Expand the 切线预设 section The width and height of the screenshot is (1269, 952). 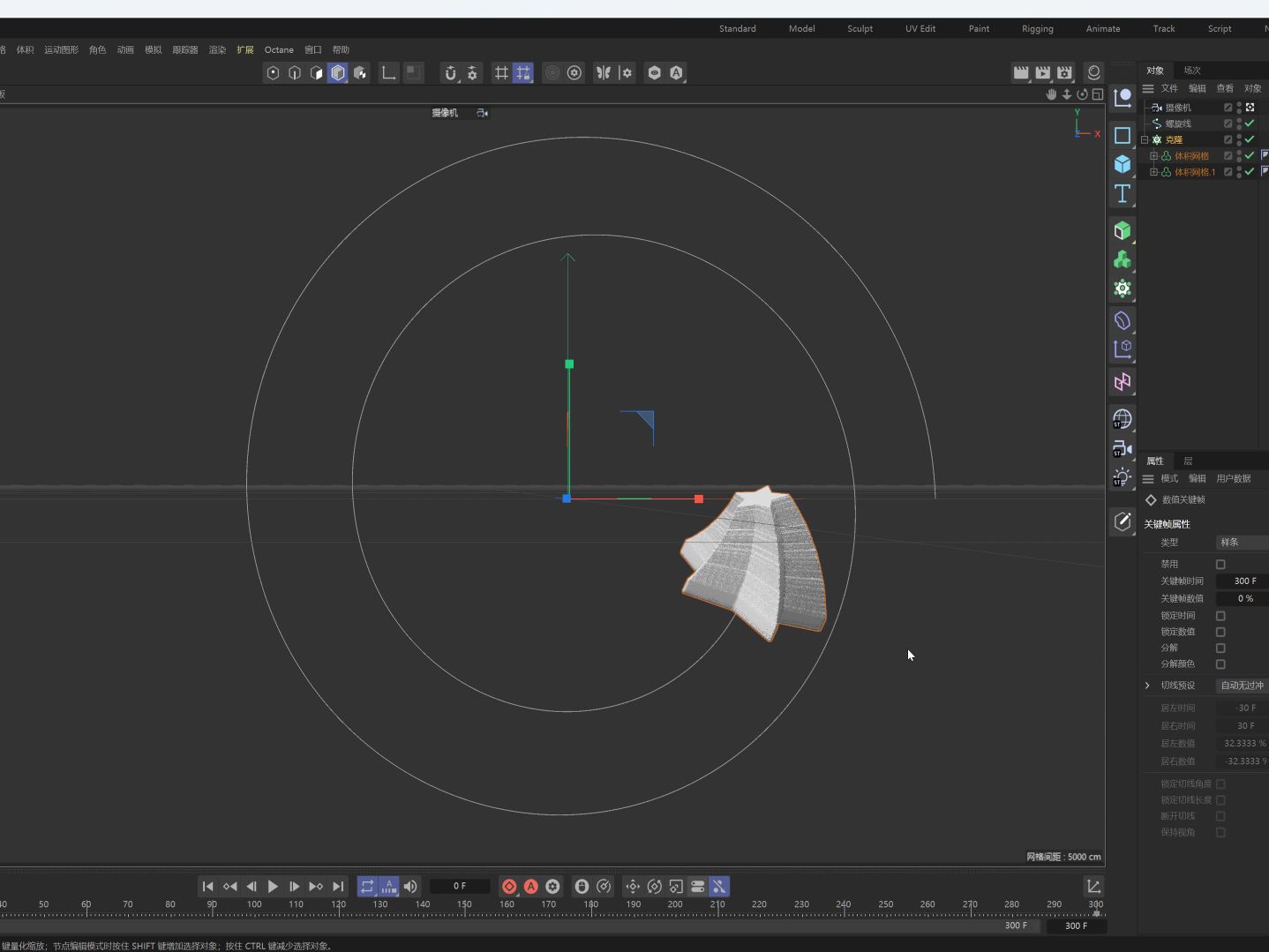coord(1146,686)
